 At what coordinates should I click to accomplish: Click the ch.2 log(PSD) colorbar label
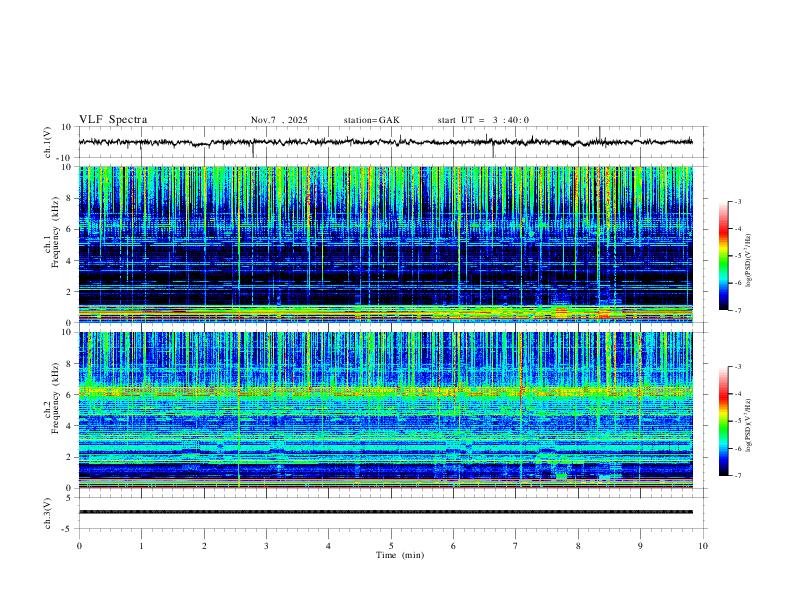tap(749, 425)
